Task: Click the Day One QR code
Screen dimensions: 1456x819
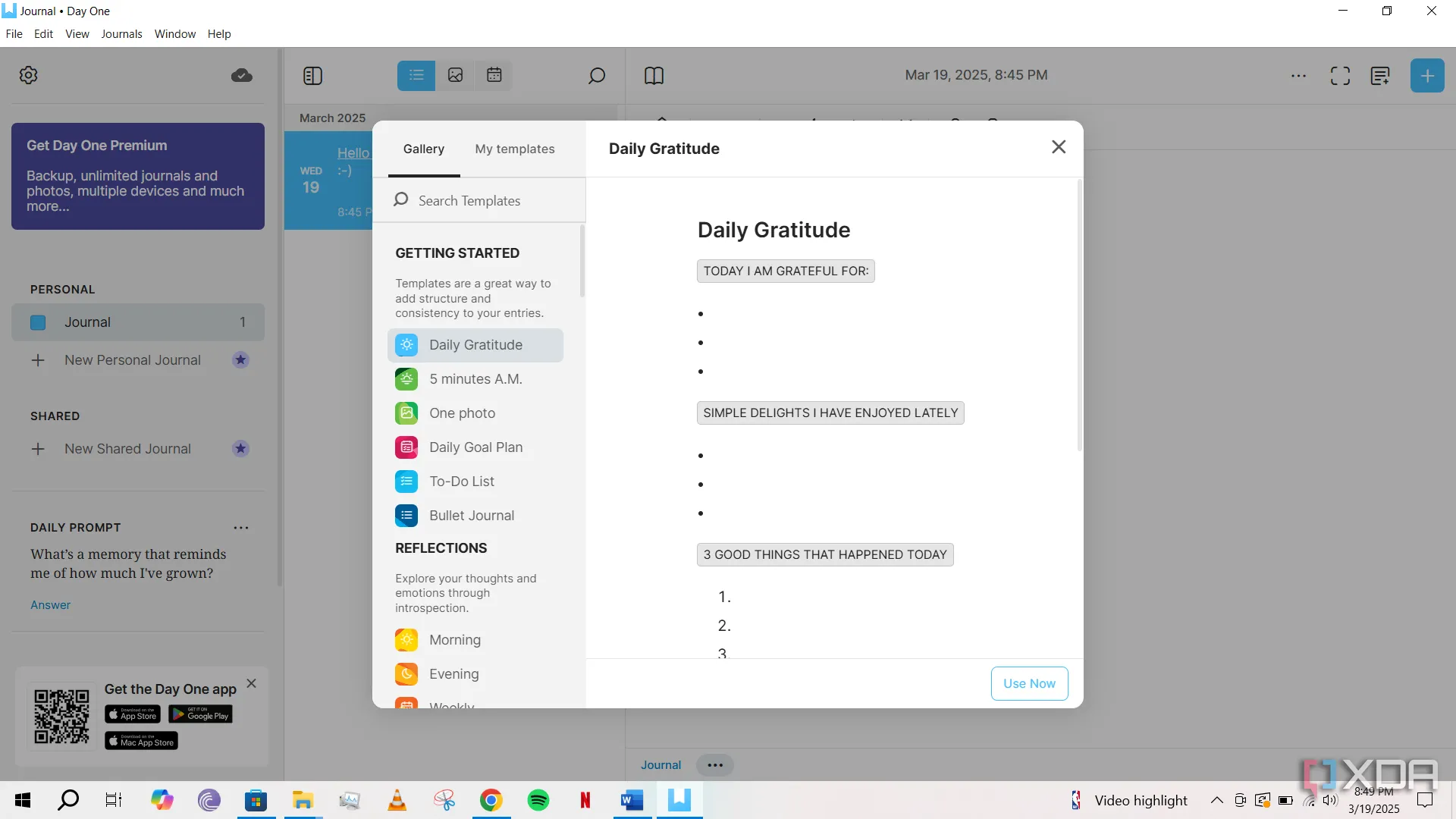Action: (61, 717)
